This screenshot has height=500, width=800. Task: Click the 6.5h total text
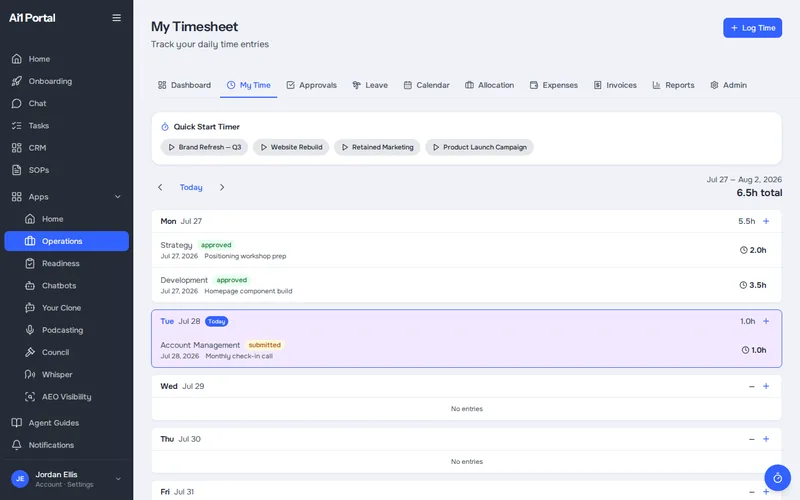[x=759, y=193]
